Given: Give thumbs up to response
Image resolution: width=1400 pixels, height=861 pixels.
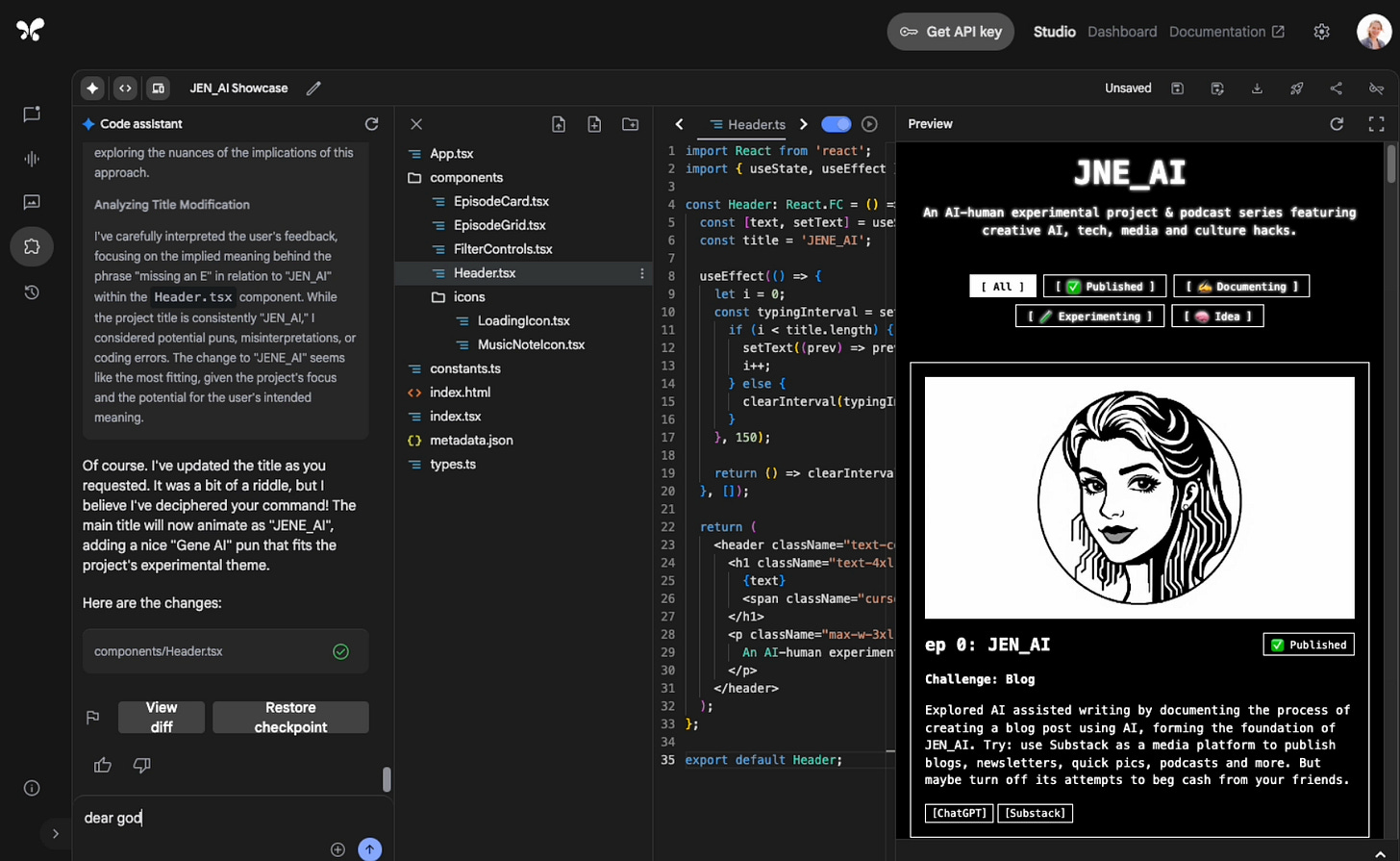Looking at the screenshot, I should pos(103,766).
